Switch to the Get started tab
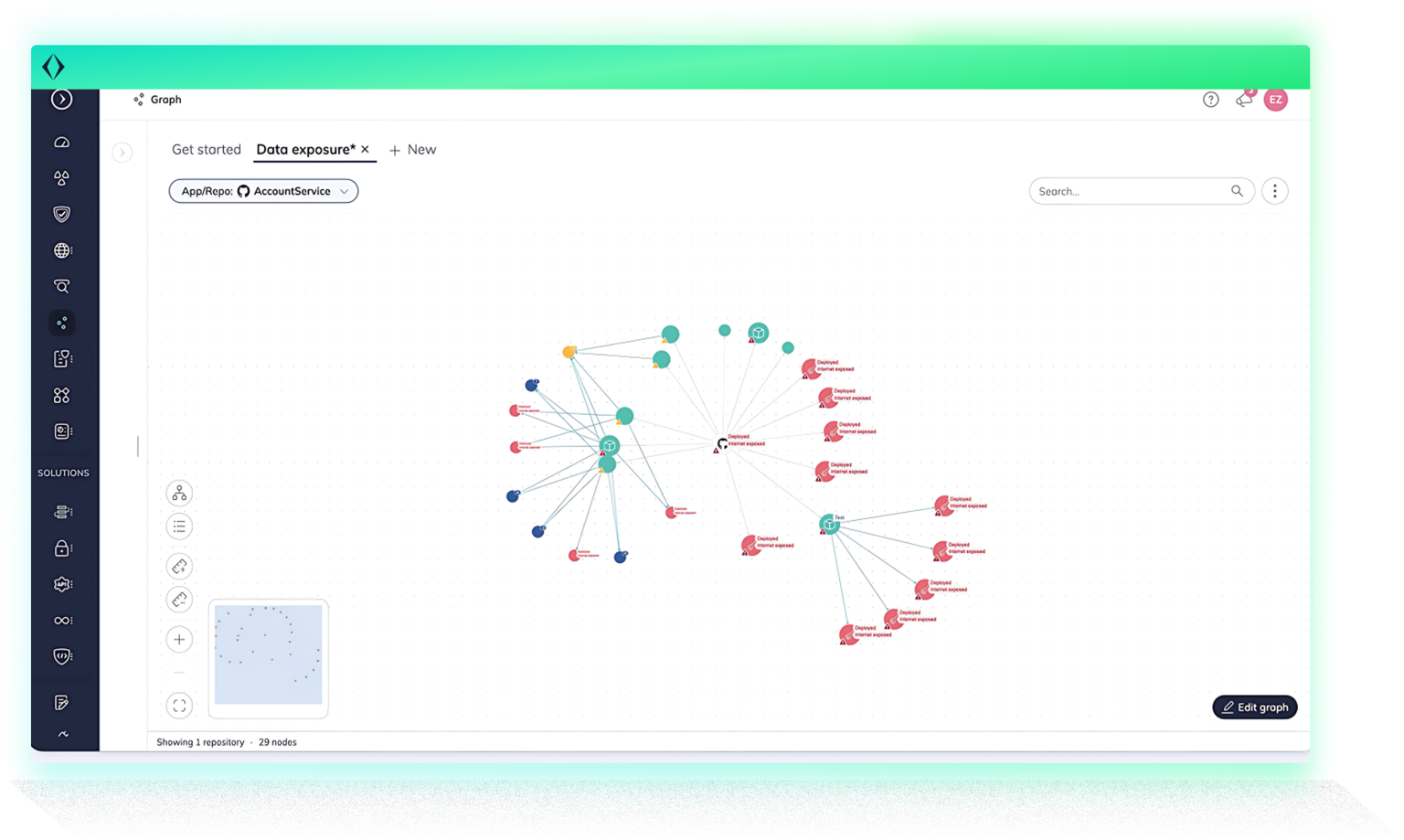1404x840 pixels. point(206,149)
